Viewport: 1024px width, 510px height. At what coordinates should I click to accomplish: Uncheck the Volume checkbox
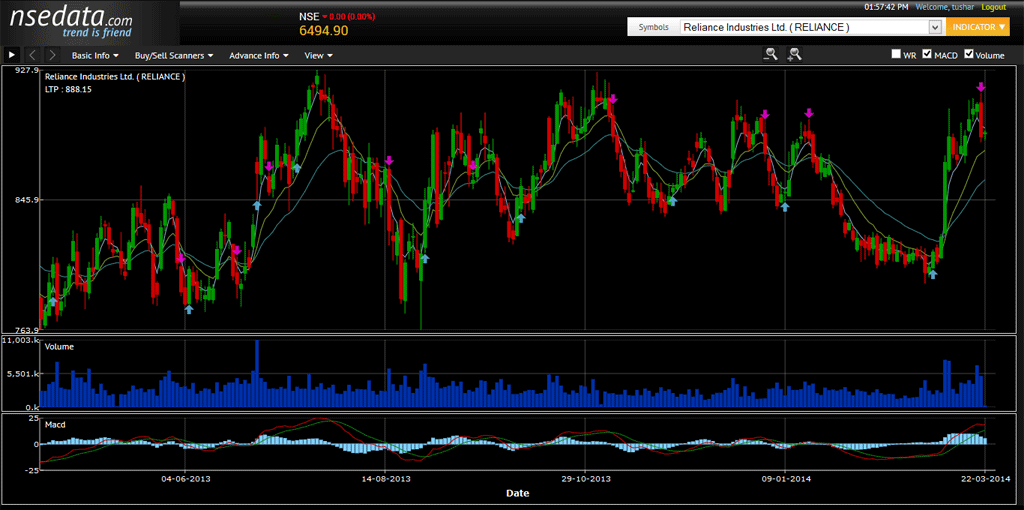[968, 54]
